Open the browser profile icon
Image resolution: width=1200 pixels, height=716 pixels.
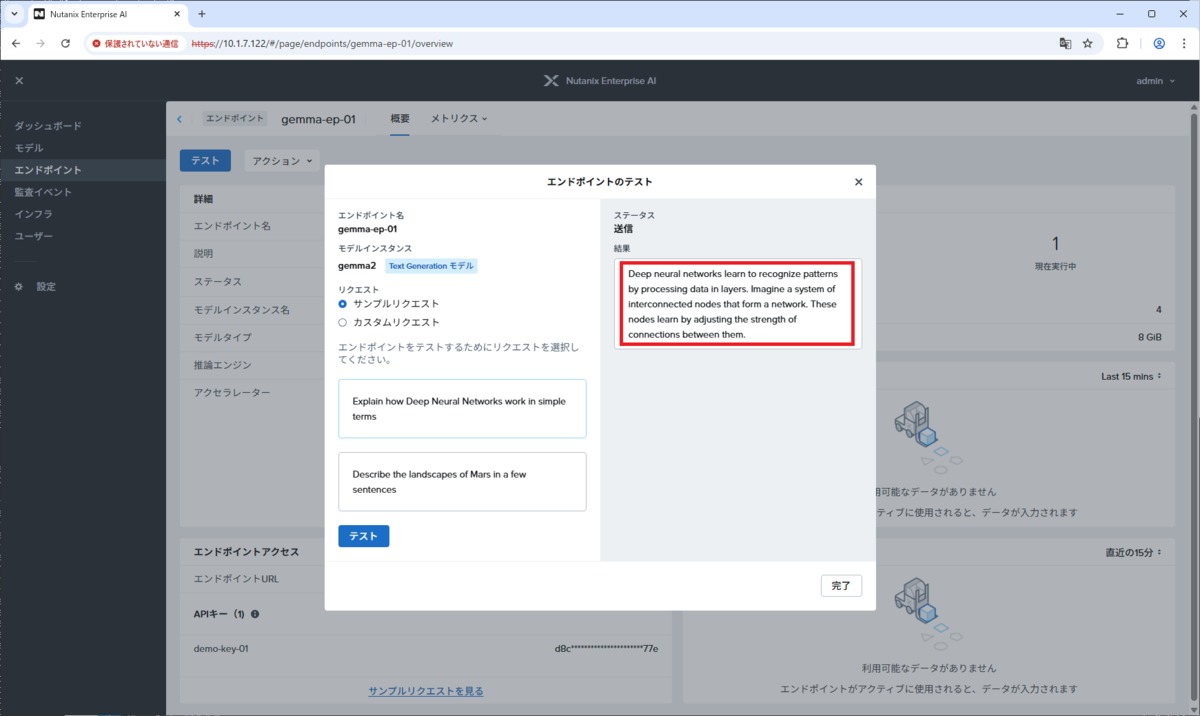click(x=1159, y=44)
